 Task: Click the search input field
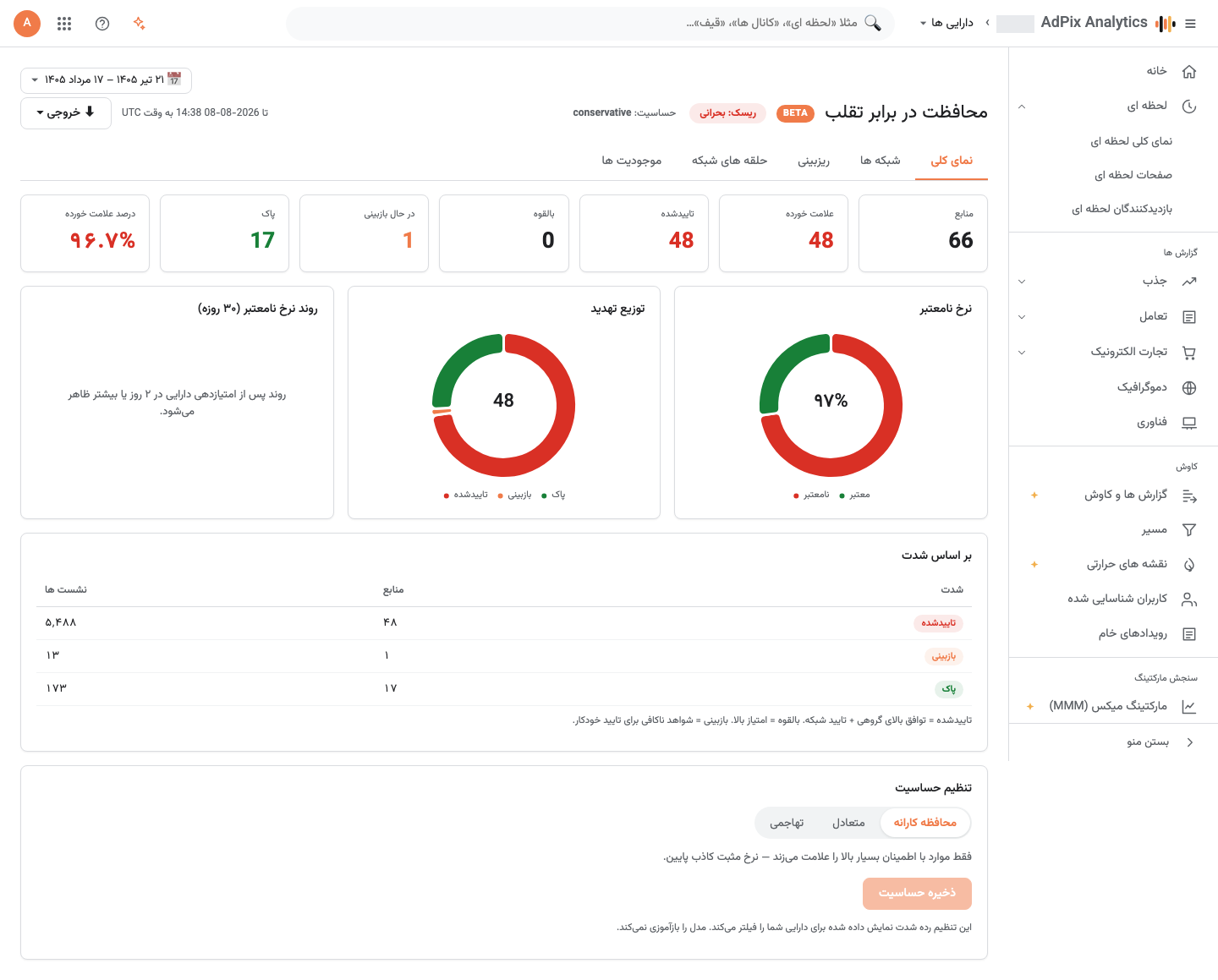click(590, 23)
